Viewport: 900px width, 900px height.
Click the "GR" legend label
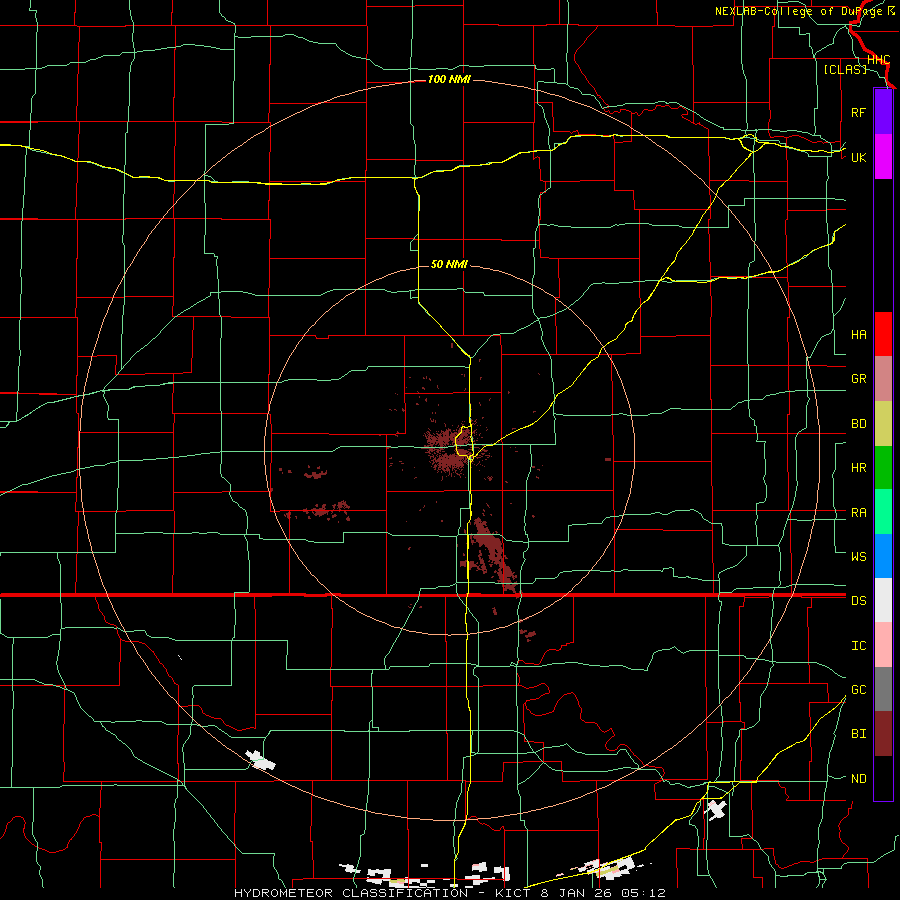coord(859,379)
